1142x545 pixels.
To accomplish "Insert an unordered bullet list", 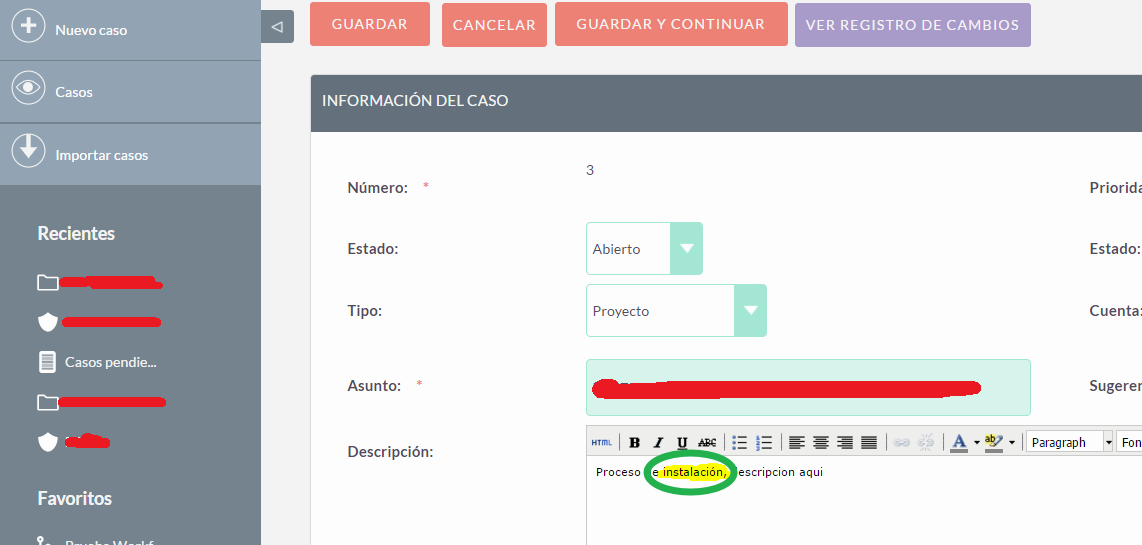I will point(739,442).
